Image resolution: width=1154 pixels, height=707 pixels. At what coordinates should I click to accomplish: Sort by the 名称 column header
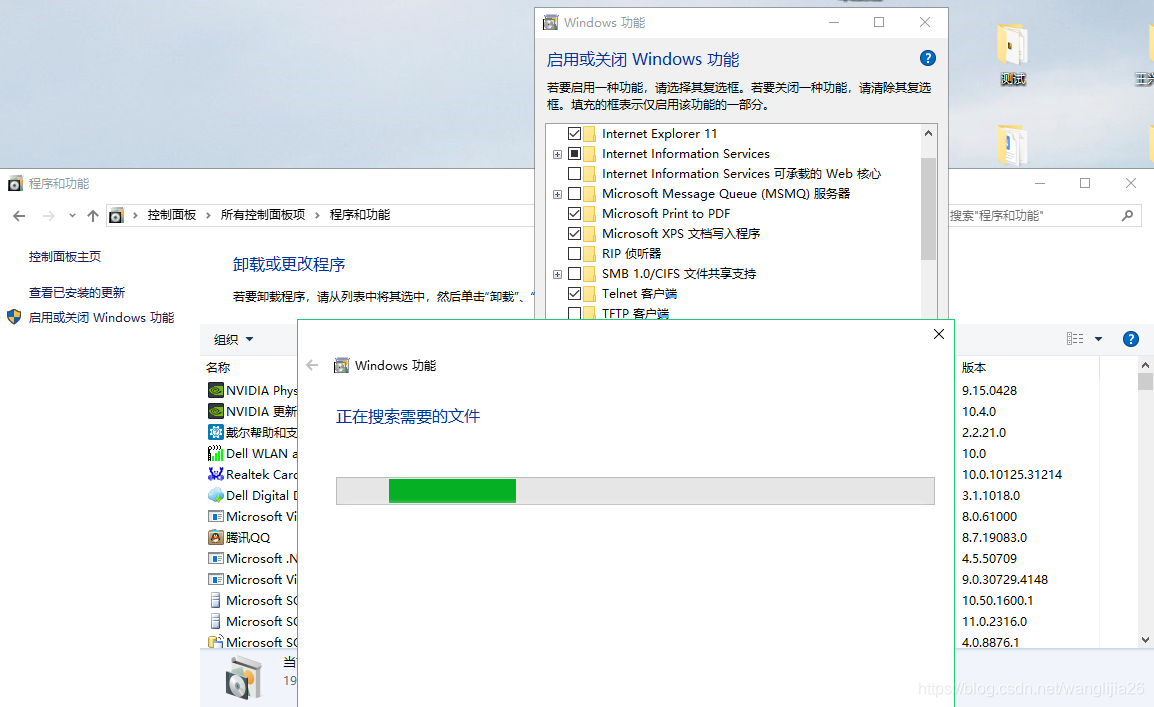coord(218,367)
